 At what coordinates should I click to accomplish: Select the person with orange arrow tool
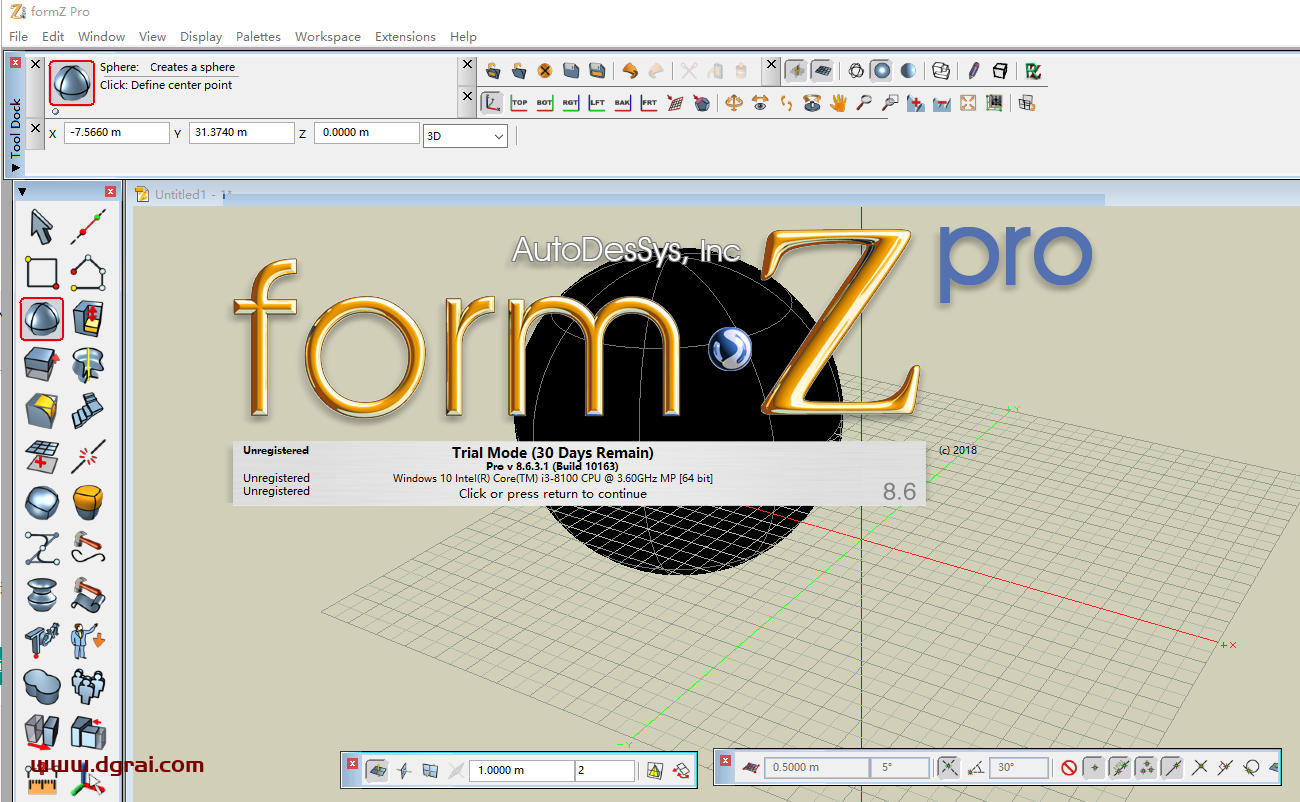(89, 640)
